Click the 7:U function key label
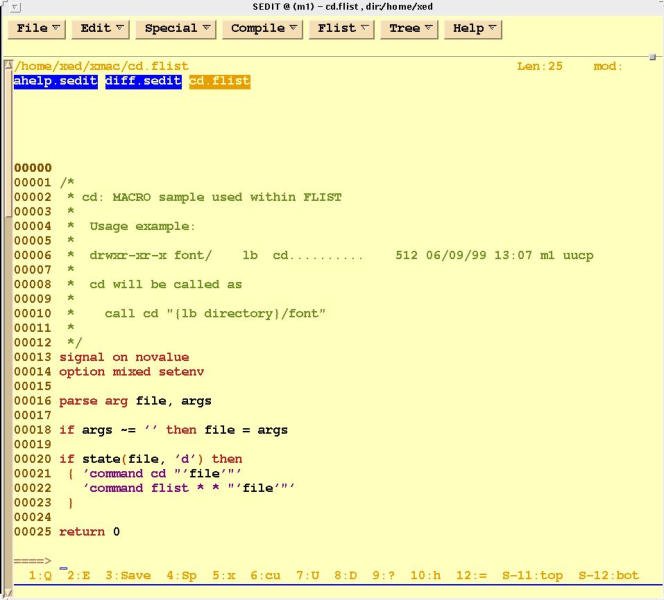 307,575
